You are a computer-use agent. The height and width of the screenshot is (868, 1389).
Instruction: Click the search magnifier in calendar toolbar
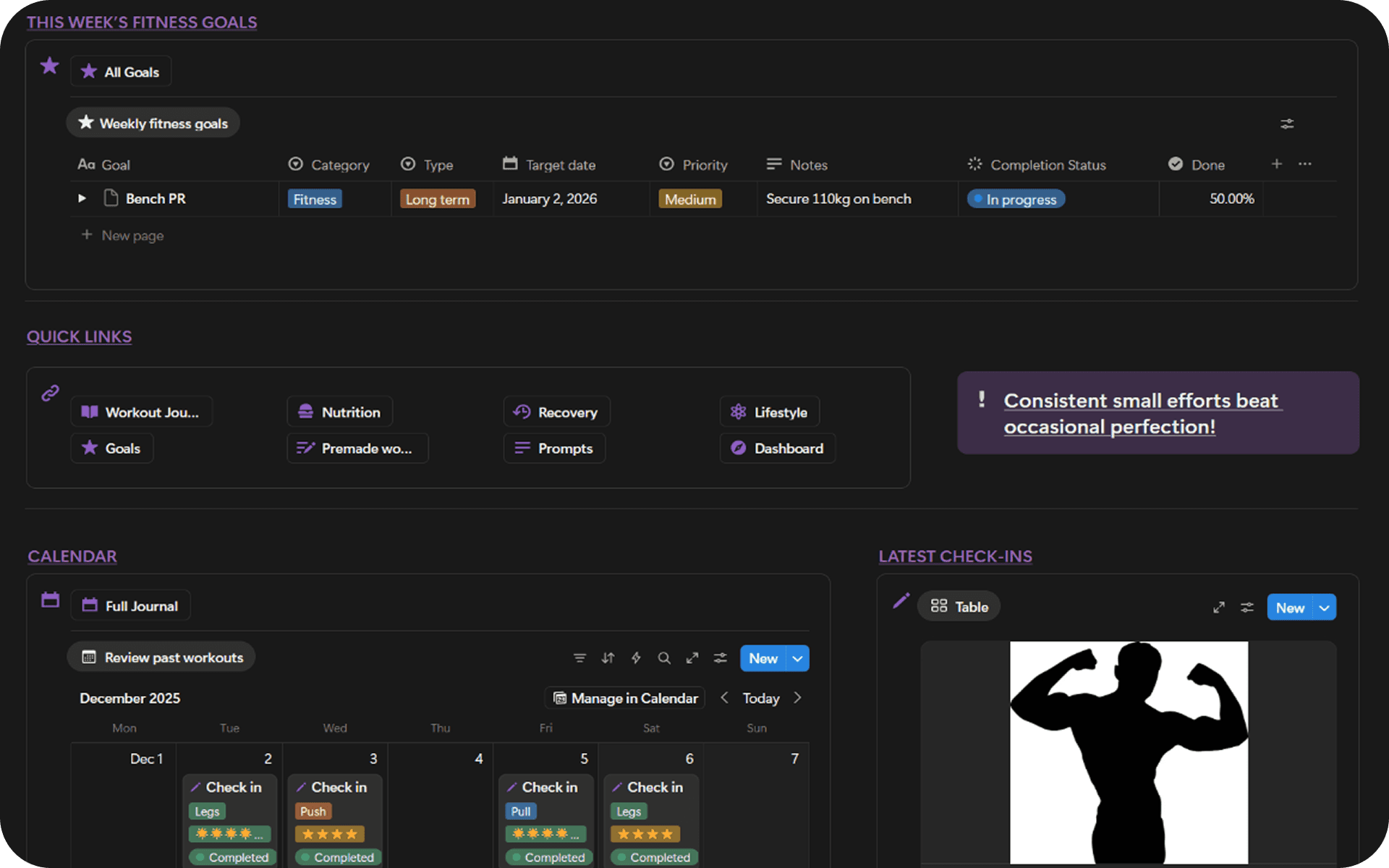click(x=664, y=658)
